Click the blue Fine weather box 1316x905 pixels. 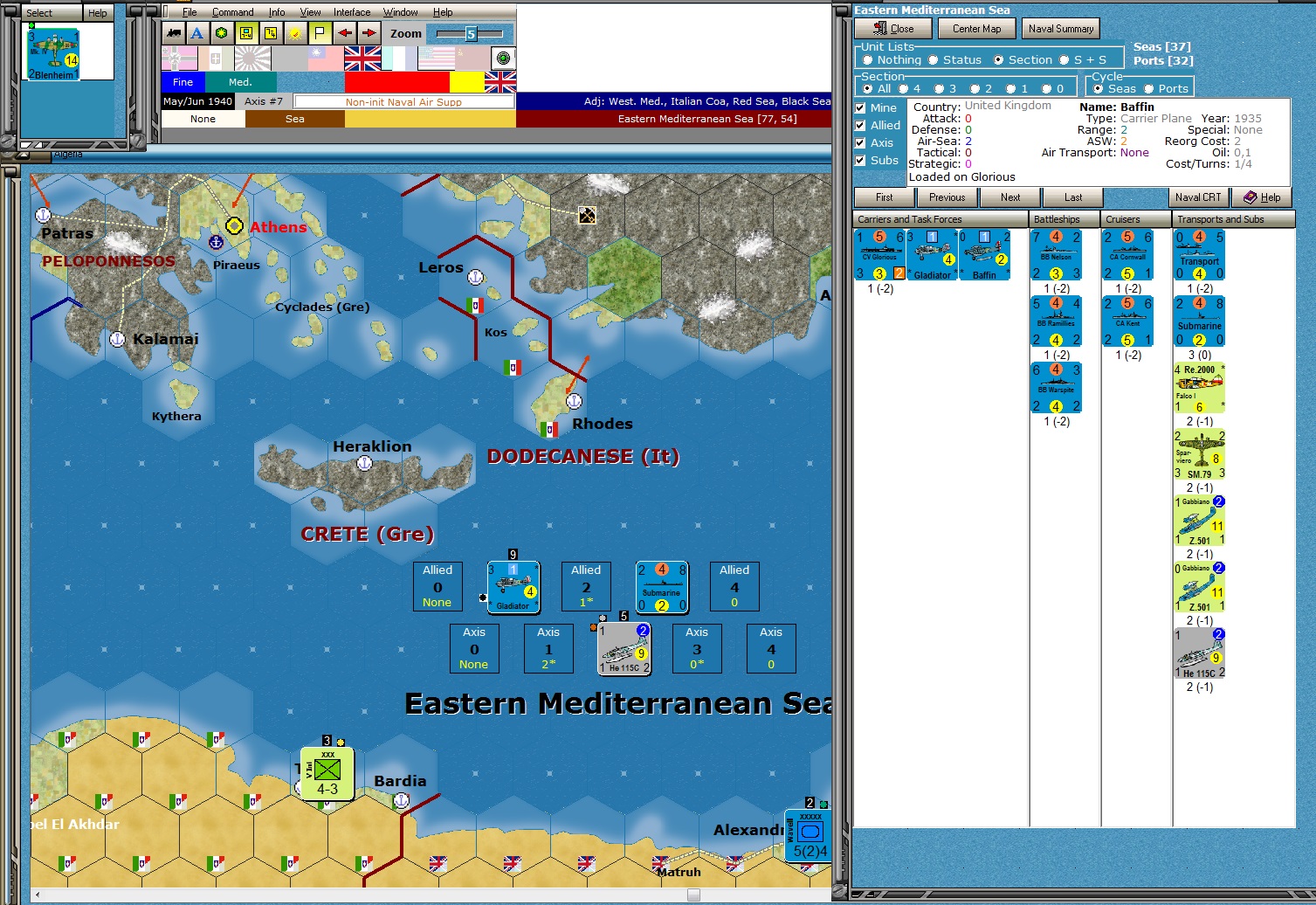[x=183, y=82]
